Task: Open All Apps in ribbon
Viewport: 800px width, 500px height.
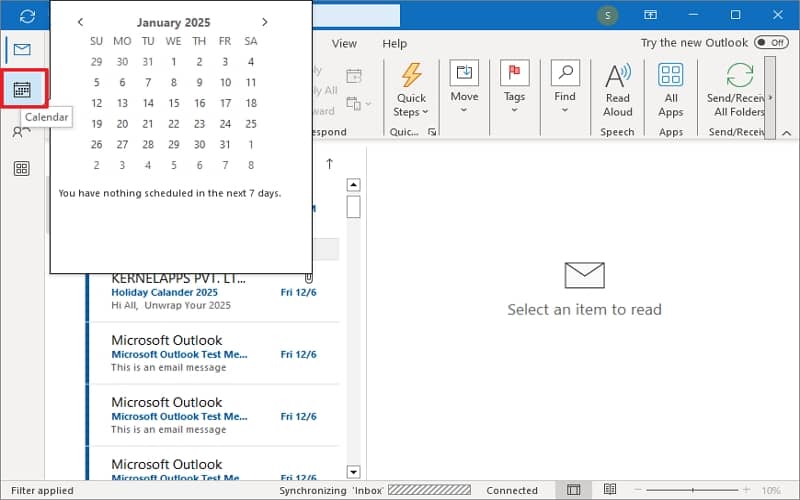Action: (x=670, y=90)
